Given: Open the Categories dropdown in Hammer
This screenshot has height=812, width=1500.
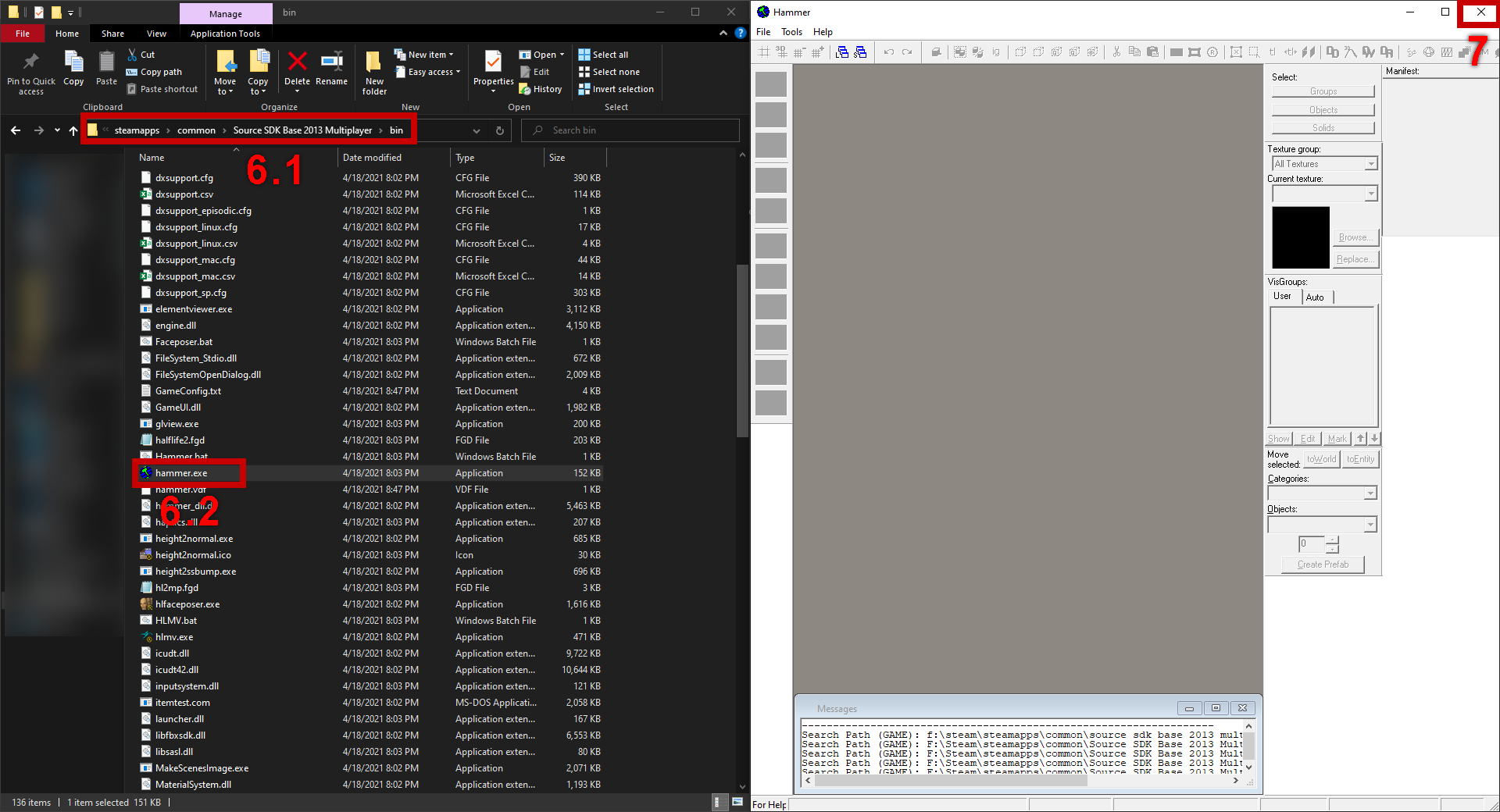Looking at the screenshot, I should pyautogui.click(x=1370, y=493).
